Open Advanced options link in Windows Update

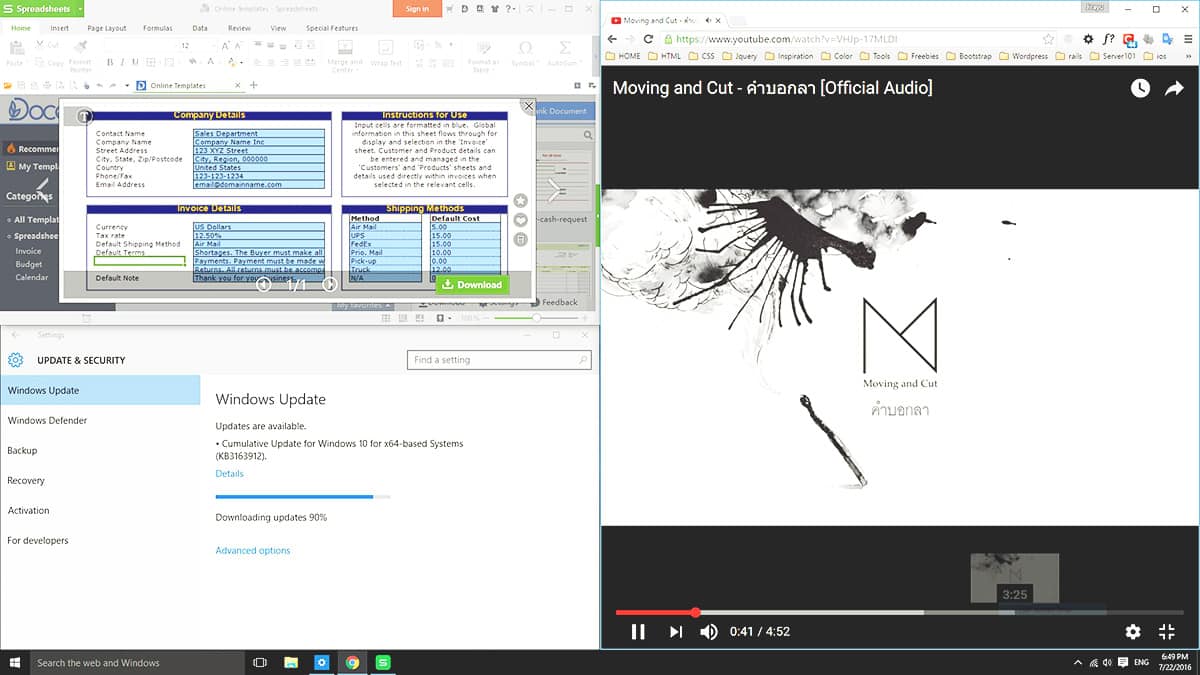coord(253,550)
